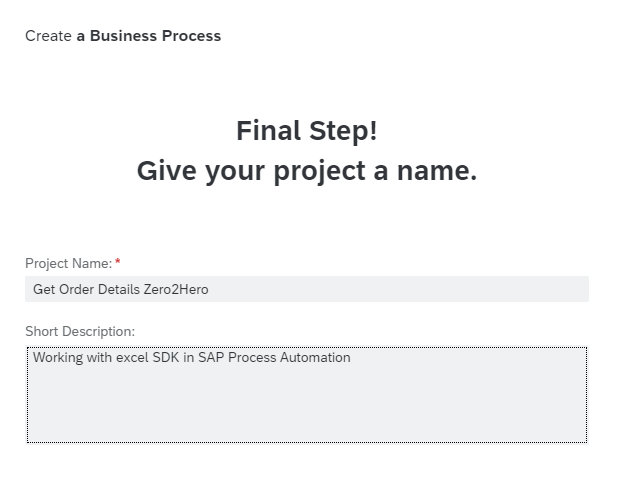This screenshot has height=495, width=621.
Task: Click the red required asterisk marker
Action: [x=118, y=263]
